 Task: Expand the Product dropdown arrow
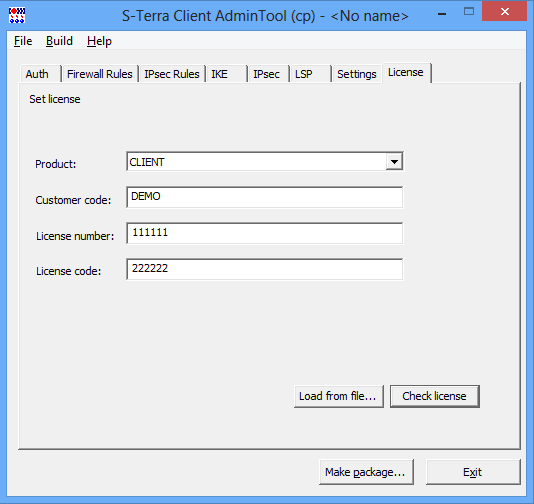394,162
